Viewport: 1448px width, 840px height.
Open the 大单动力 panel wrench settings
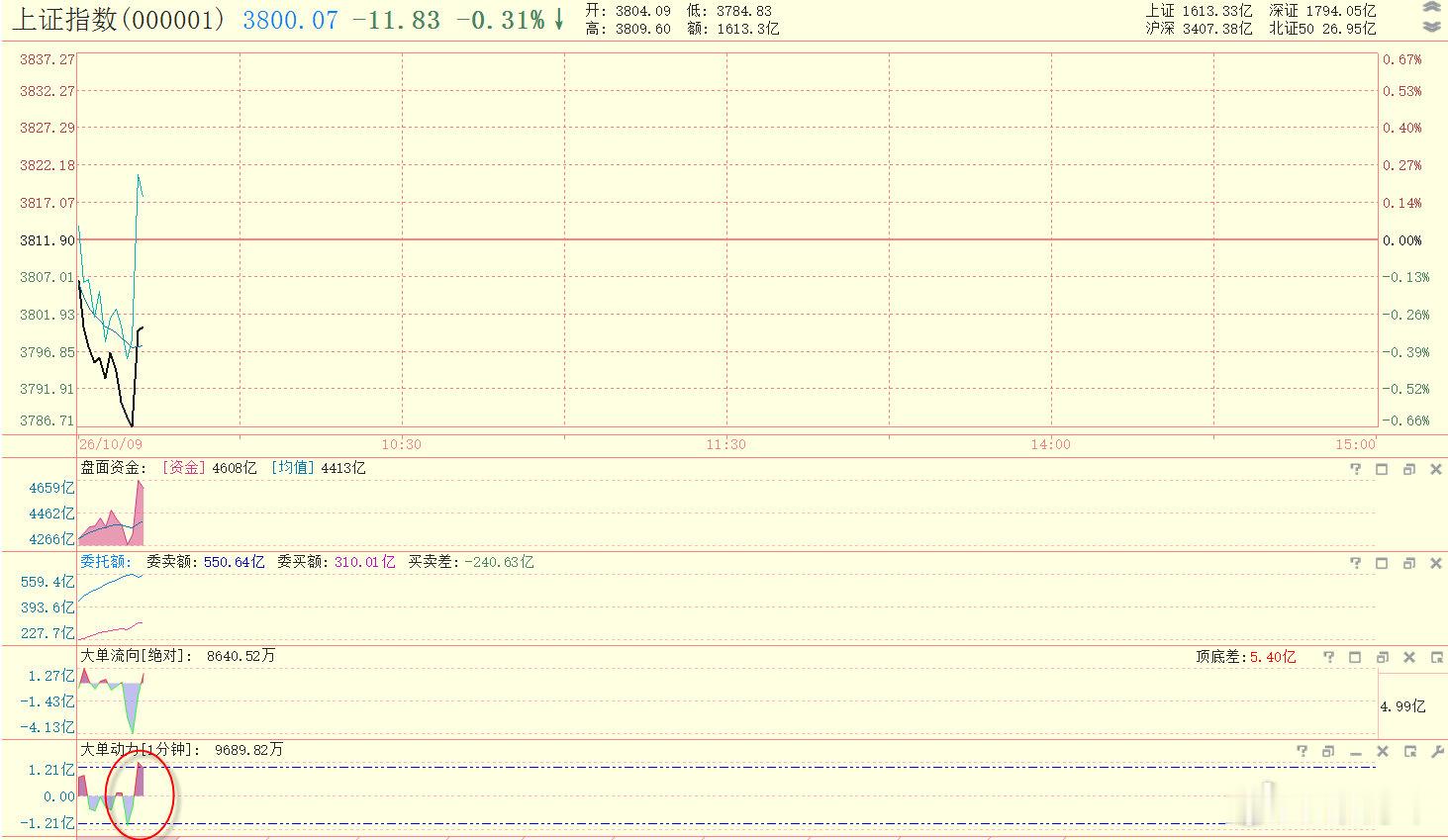point(1437,752)
